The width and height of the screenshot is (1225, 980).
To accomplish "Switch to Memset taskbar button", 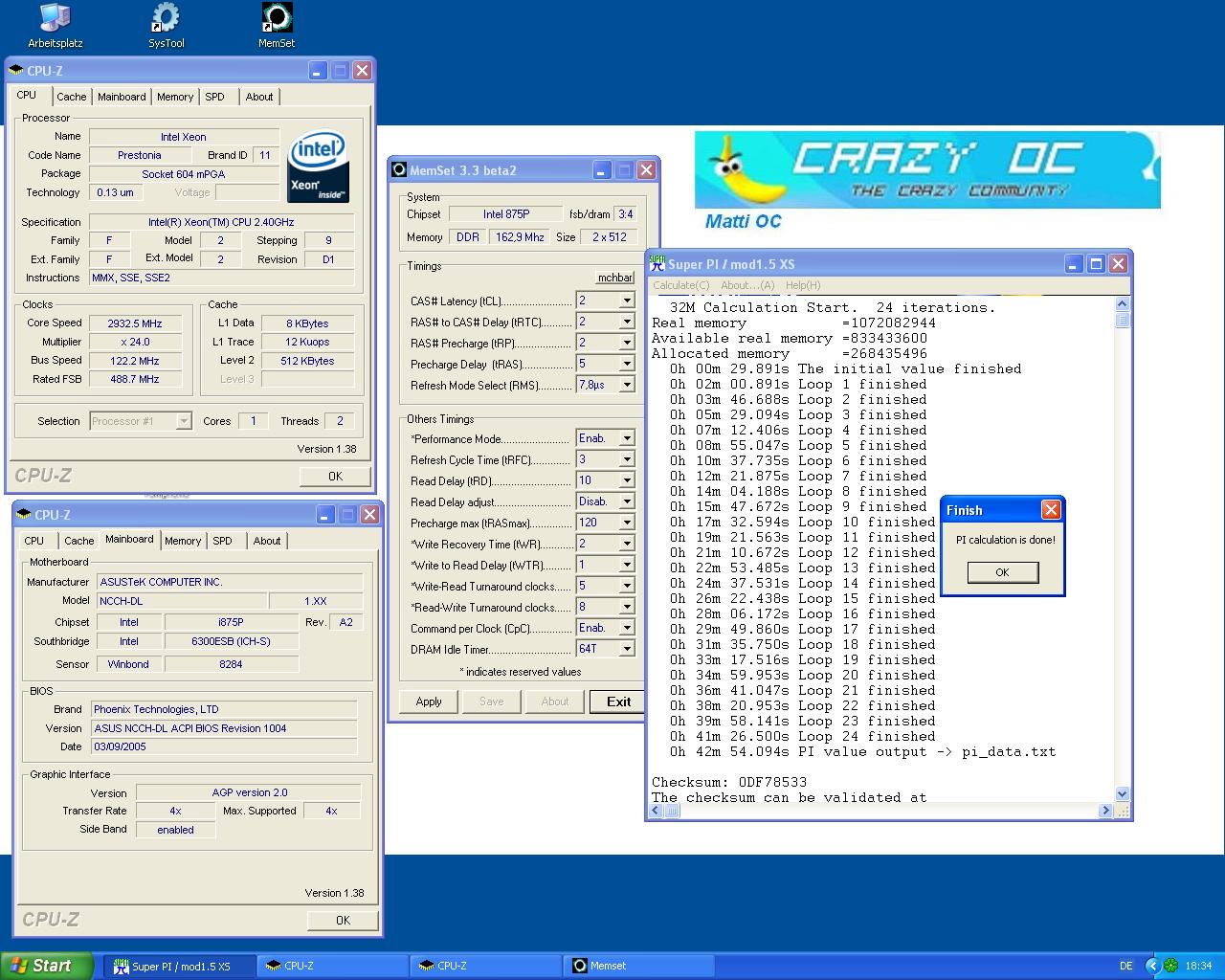I will (x=638, y=966).
